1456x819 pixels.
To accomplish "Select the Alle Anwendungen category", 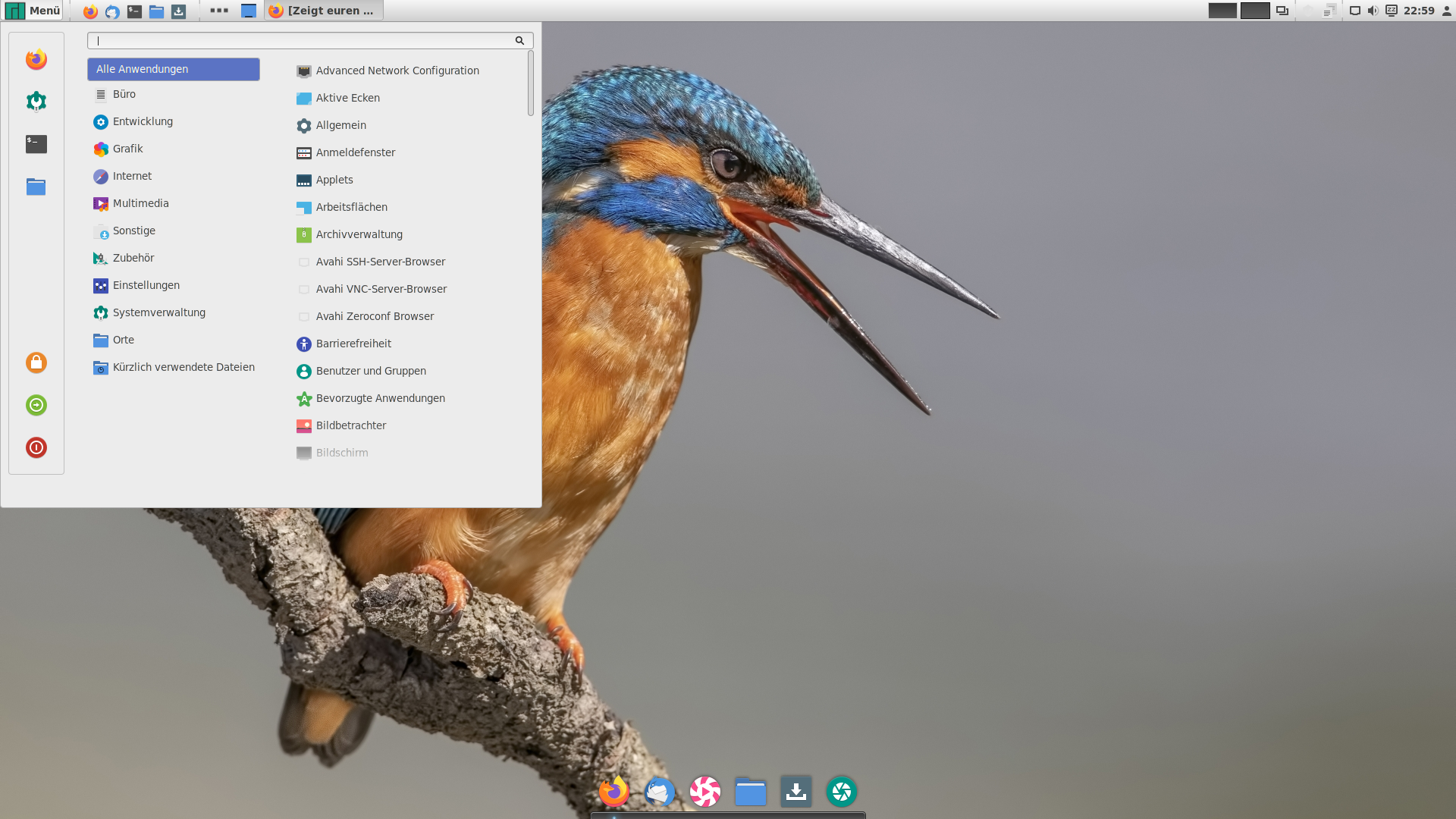I will click(x=173, y=69).
